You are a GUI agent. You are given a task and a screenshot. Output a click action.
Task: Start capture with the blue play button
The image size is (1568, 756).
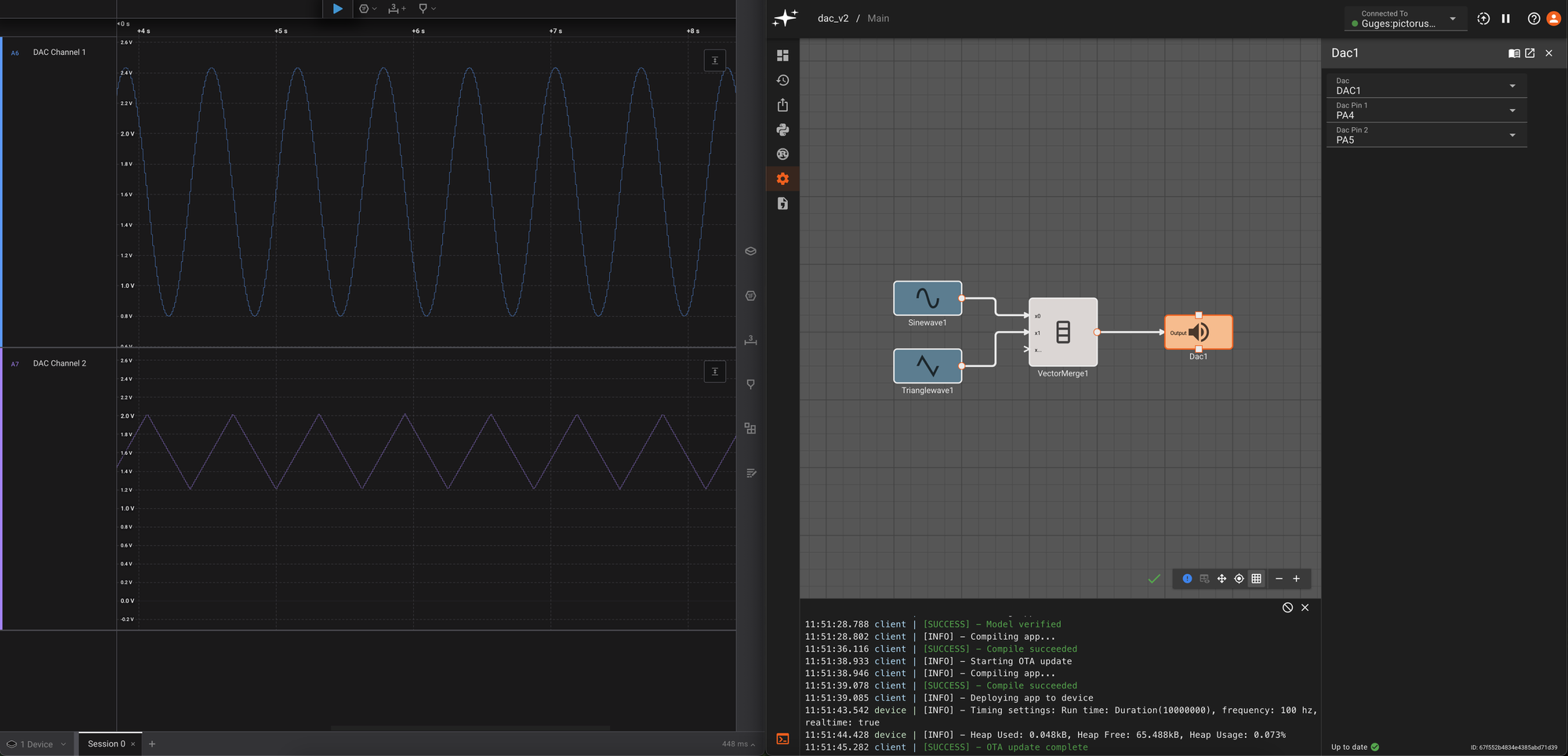(337, 9)
